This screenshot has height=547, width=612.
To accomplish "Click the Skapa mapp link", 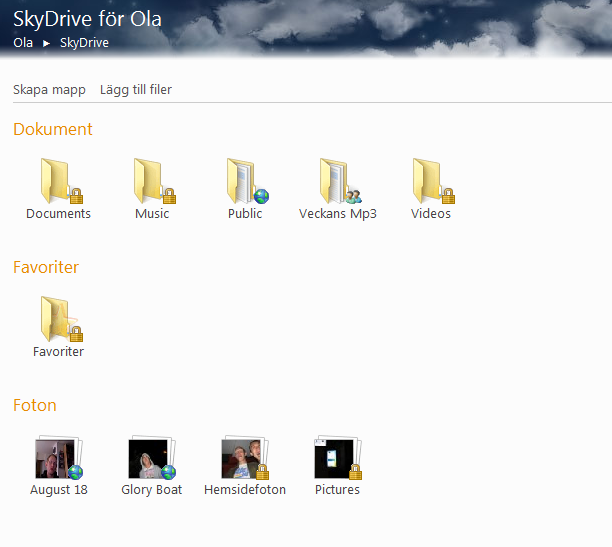I will coord(49,90).
